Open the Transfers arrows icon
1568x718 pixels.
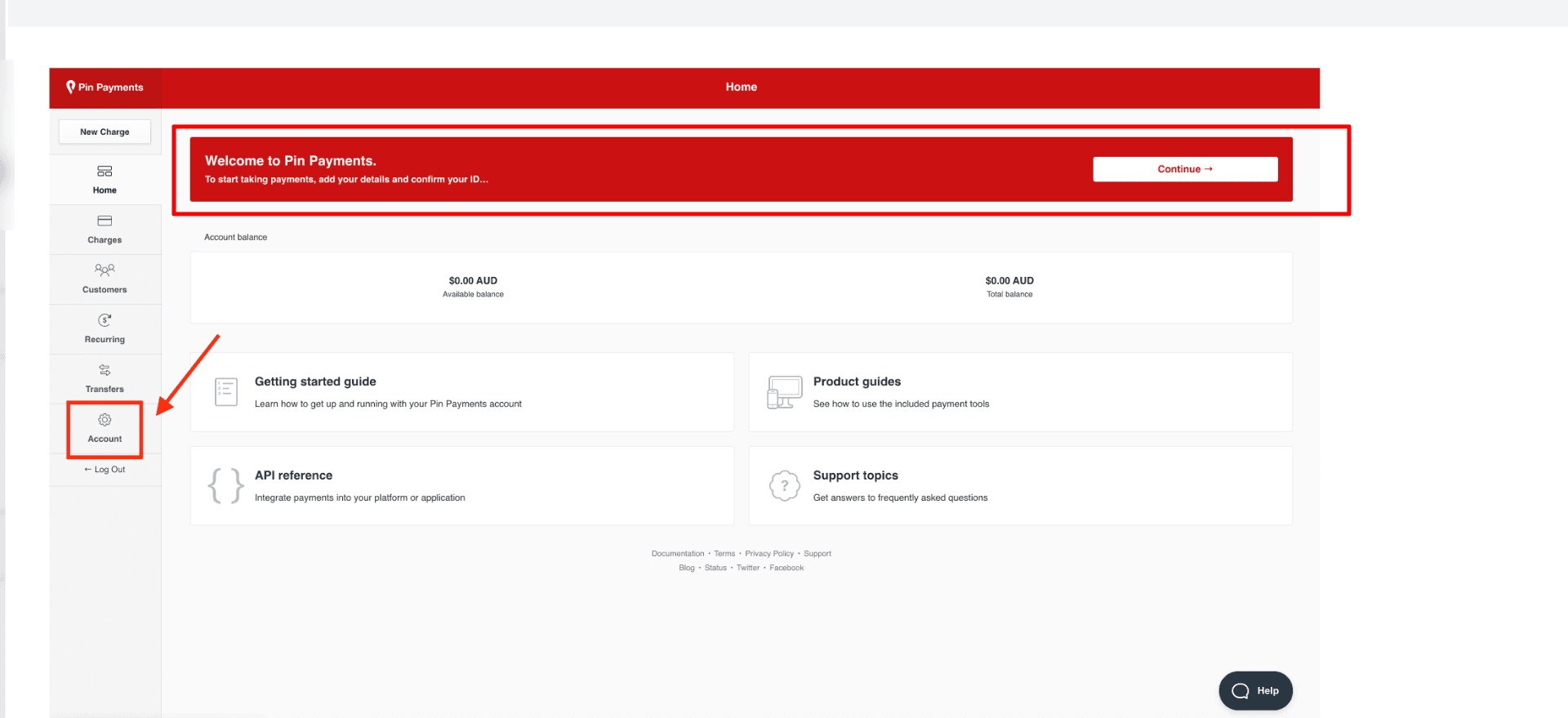click(x=105, y=370)
